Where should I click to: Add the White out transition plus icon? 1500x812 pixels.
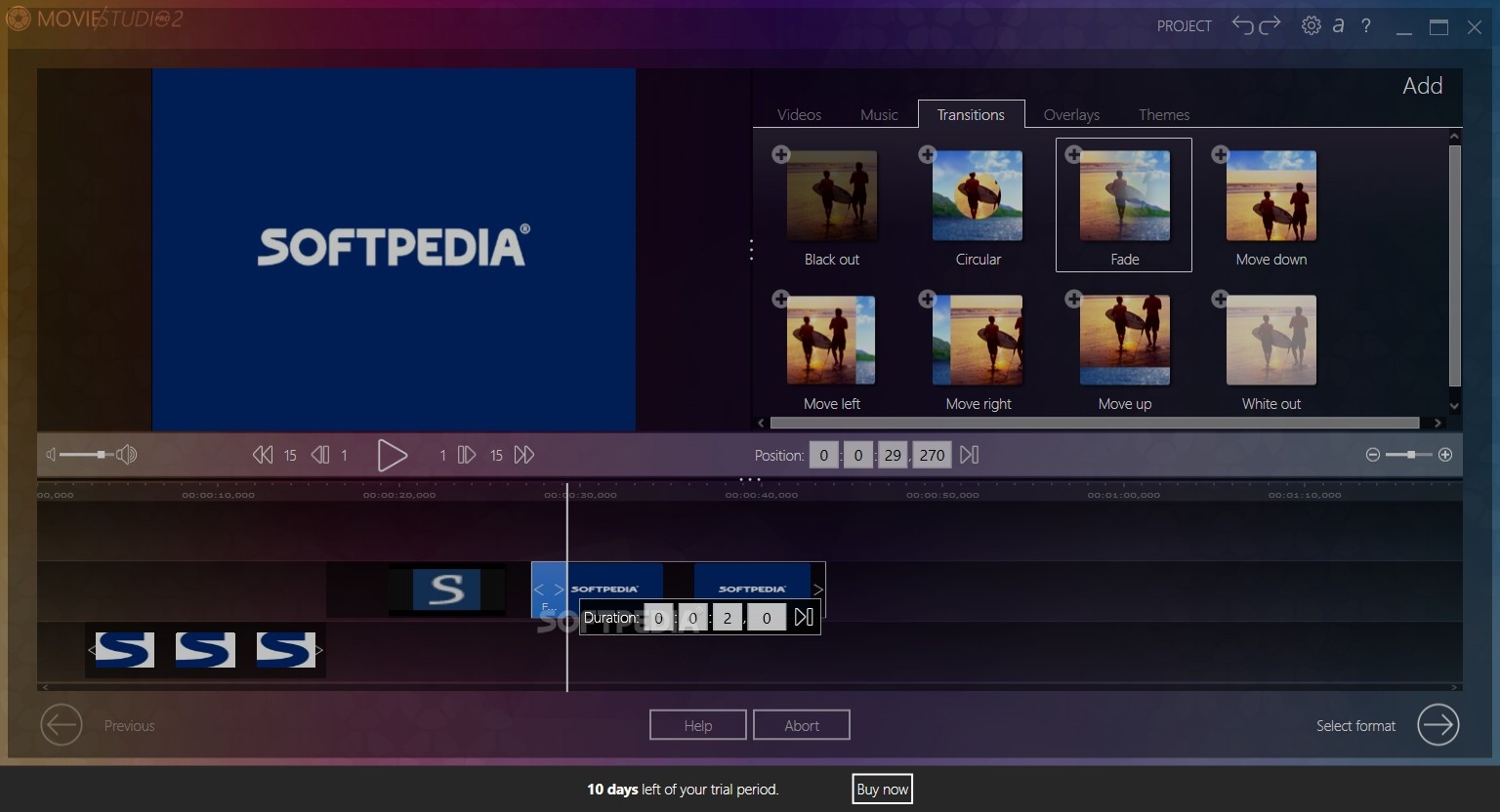pos(1220,299)
